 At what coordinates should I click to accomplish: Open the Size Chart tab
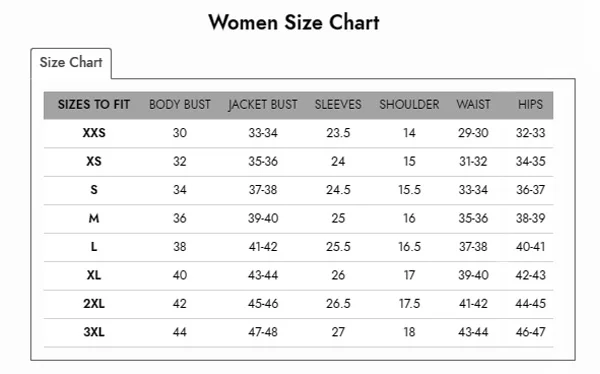[x=71, y=62]
